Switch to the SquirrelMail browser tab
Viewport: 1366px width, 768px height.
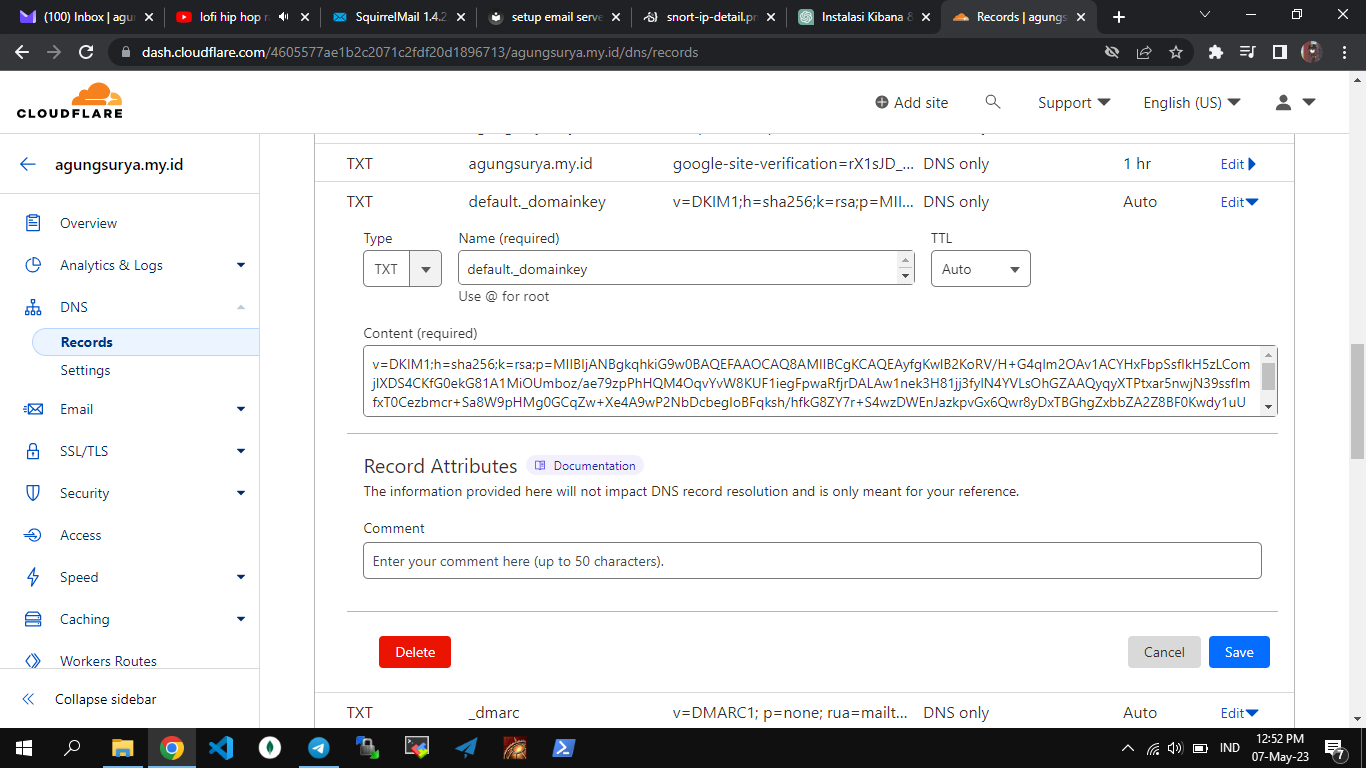(396, 17)
